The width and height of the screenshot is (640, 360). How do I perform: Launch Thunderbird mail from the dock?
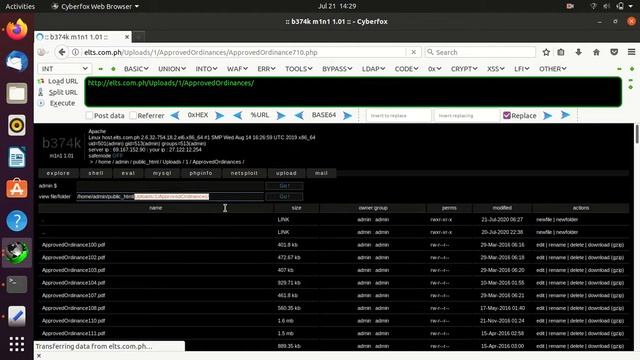pos(17,61)
